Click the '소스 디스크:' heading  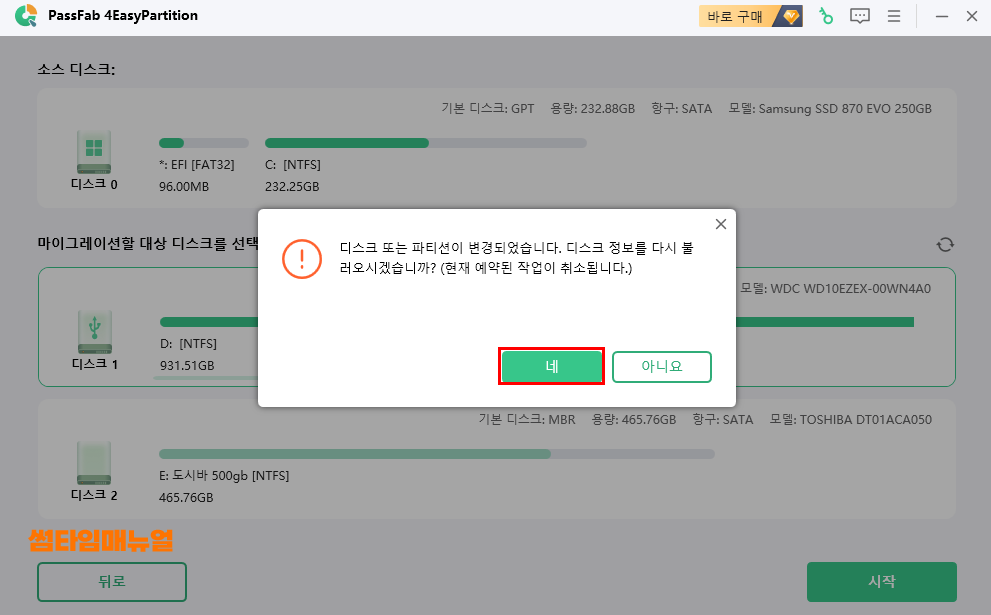tap(76, 70)
